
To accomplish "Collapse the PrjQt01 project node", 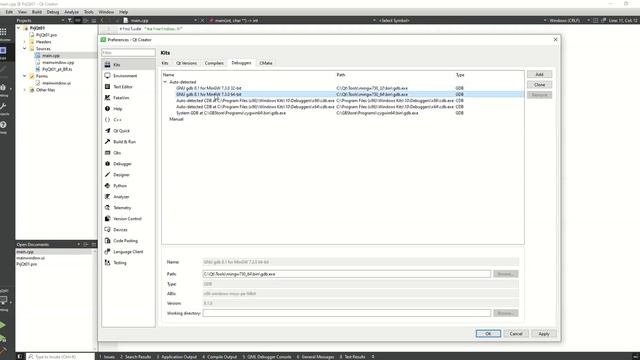I will click(x=18, y=28).
